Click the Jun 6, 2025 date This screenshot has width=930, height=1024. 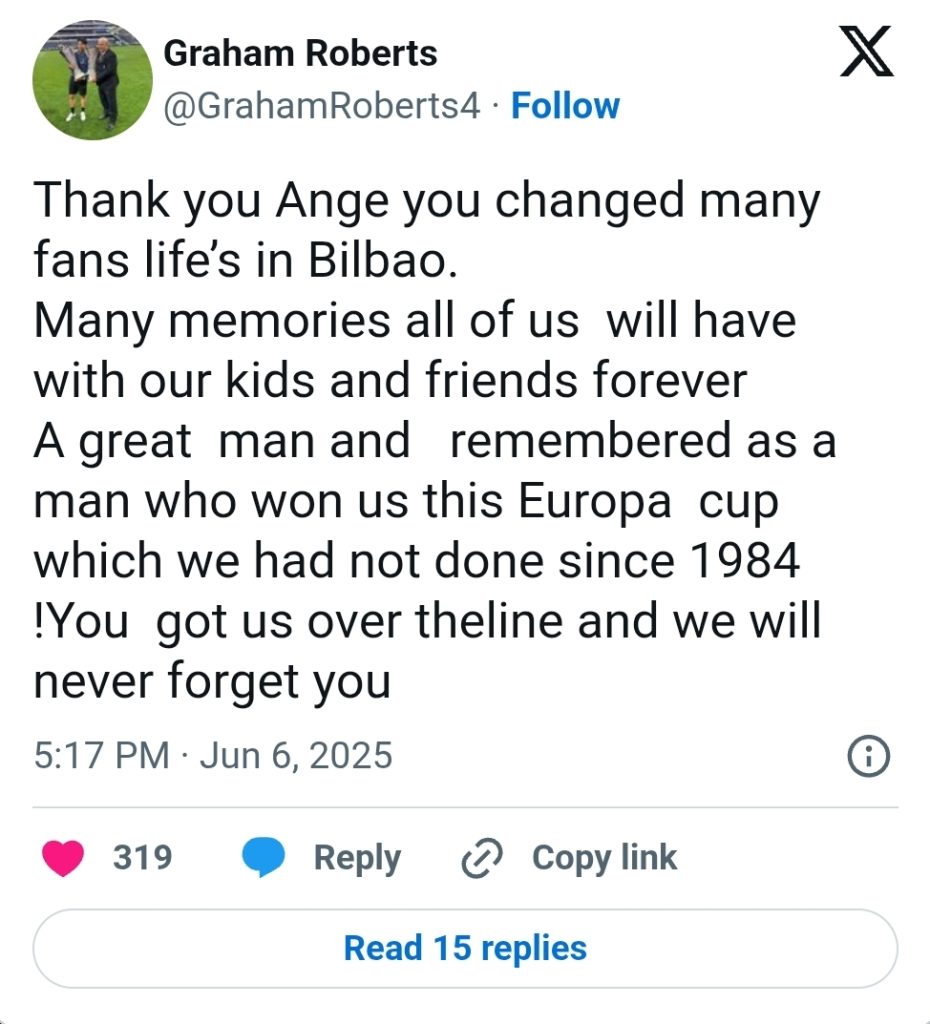click(x=296, y=756)
